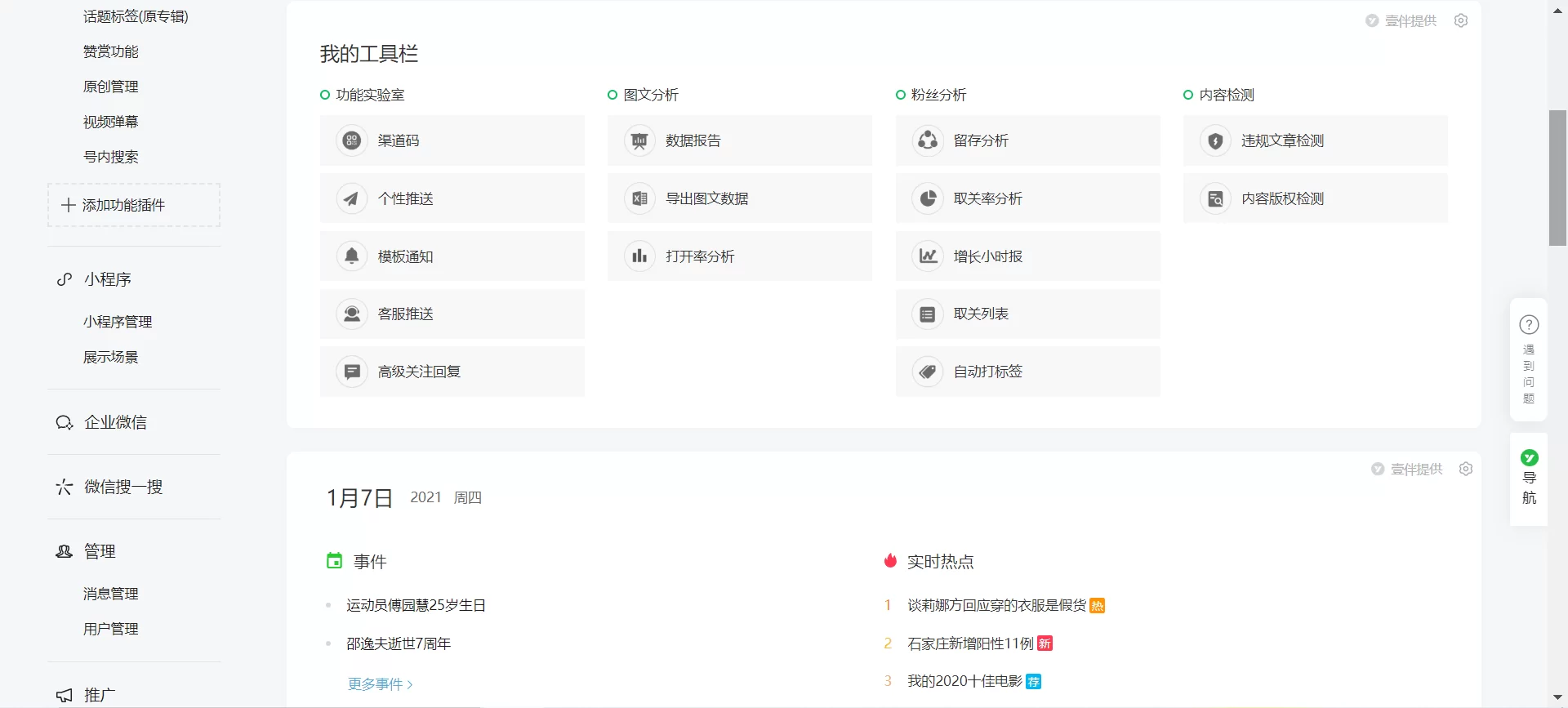Image resolution: width=1568 pixels, height=708 pixels.
Task: Select the 模板通知 bell icon
Action: coord(352,256)
